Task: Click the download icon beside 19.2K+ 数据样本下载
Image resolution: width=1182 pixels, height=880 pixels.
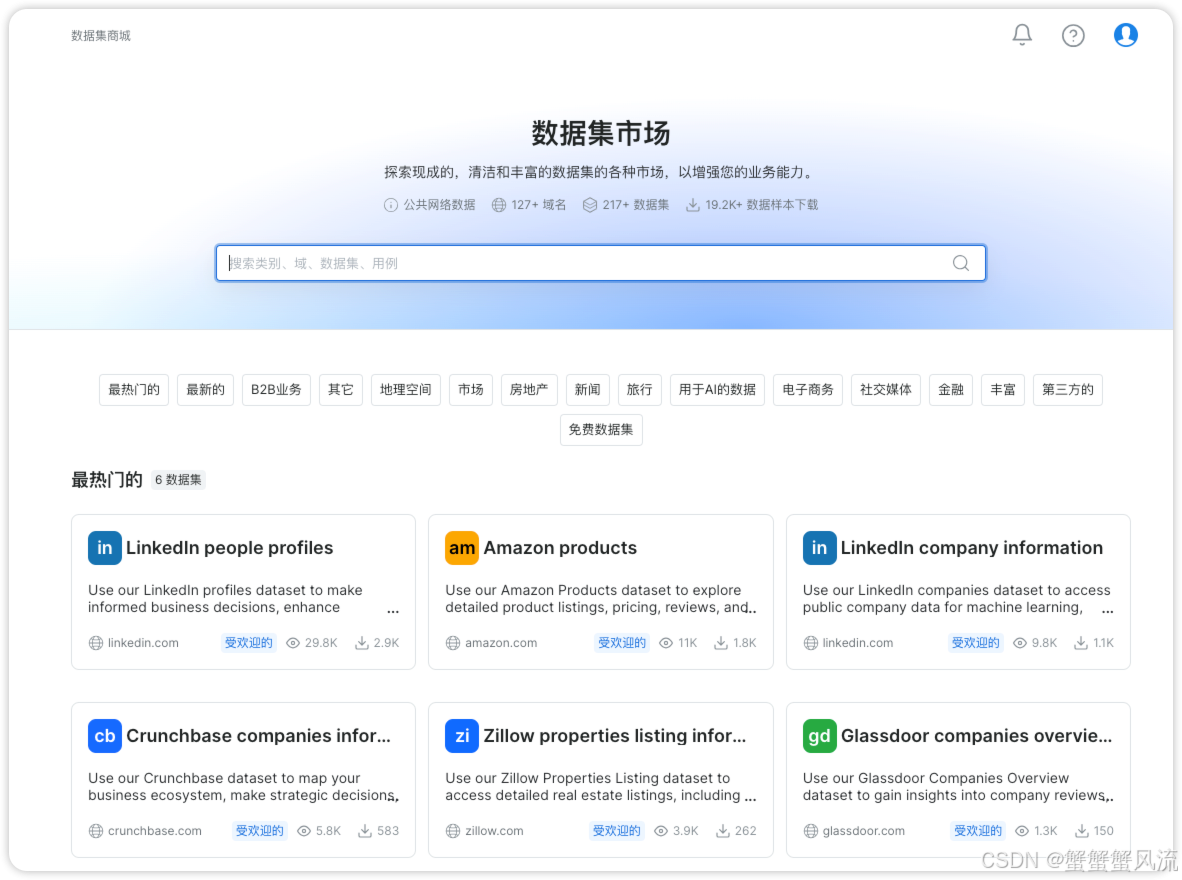Action: click(x=692, y=205)
